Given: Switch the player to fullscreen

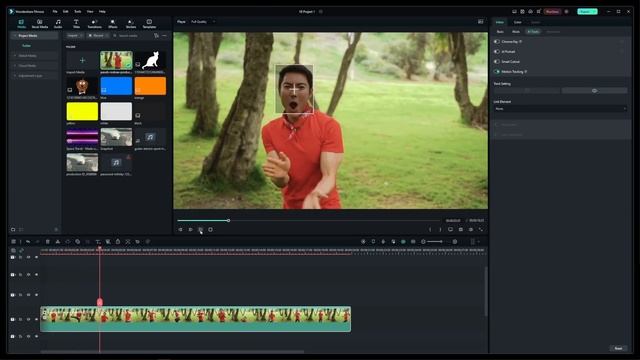Looking at the screenshot, I should pos(481,229).
